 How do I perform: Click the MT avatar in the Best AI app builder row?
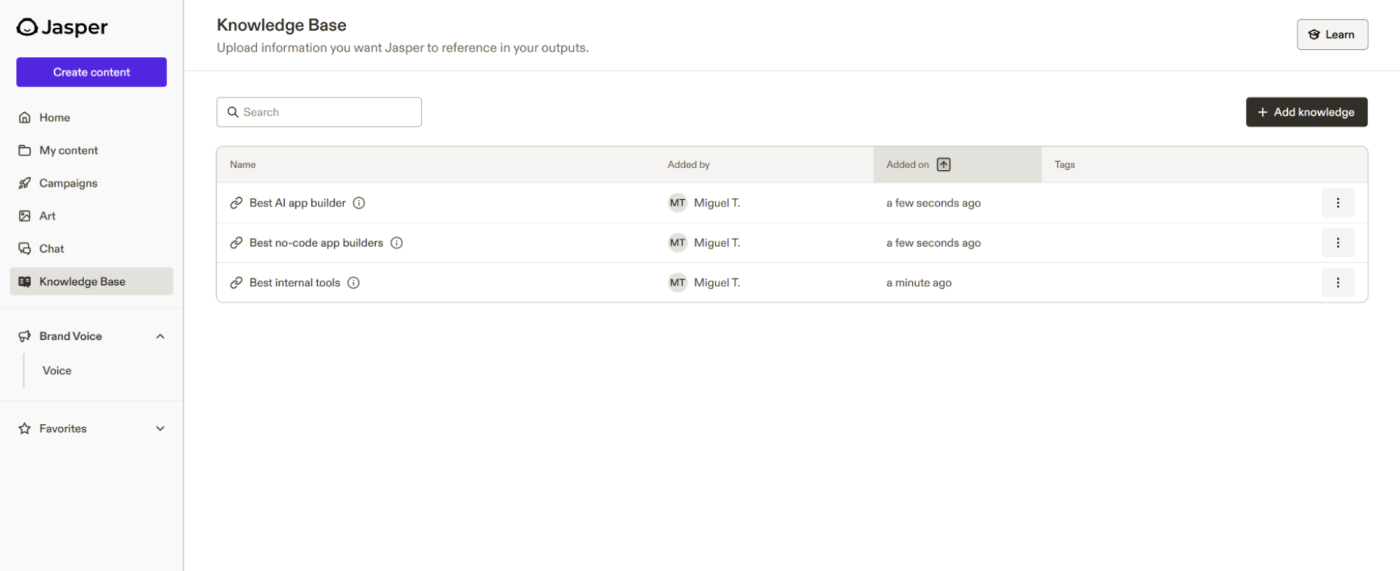678,203
